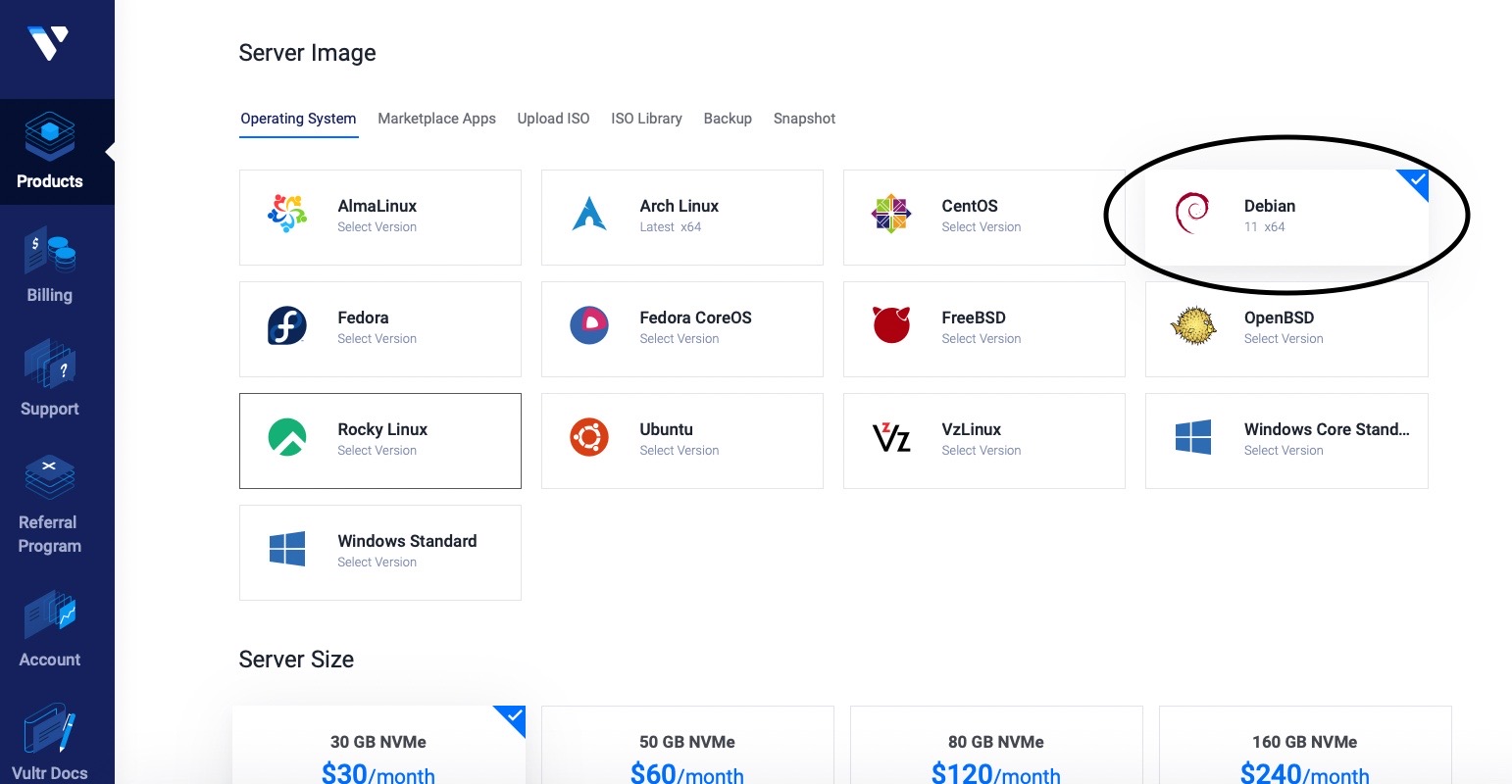Click the "Latest x64" text under Arch Linux
This screenshot has width=1512, height=784.
[670, 227]
